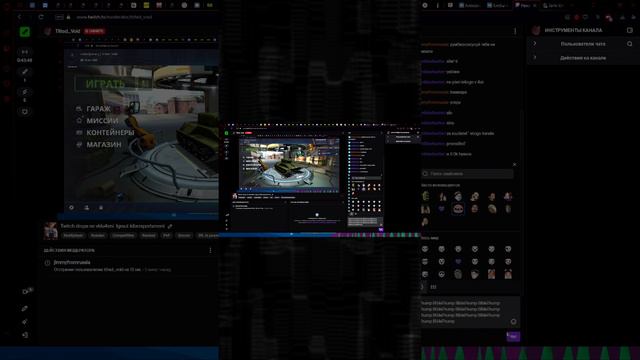This screenshot has height=360, width=640.
Task: Click the first tag under the stream title
Action: tap(73, 236)
